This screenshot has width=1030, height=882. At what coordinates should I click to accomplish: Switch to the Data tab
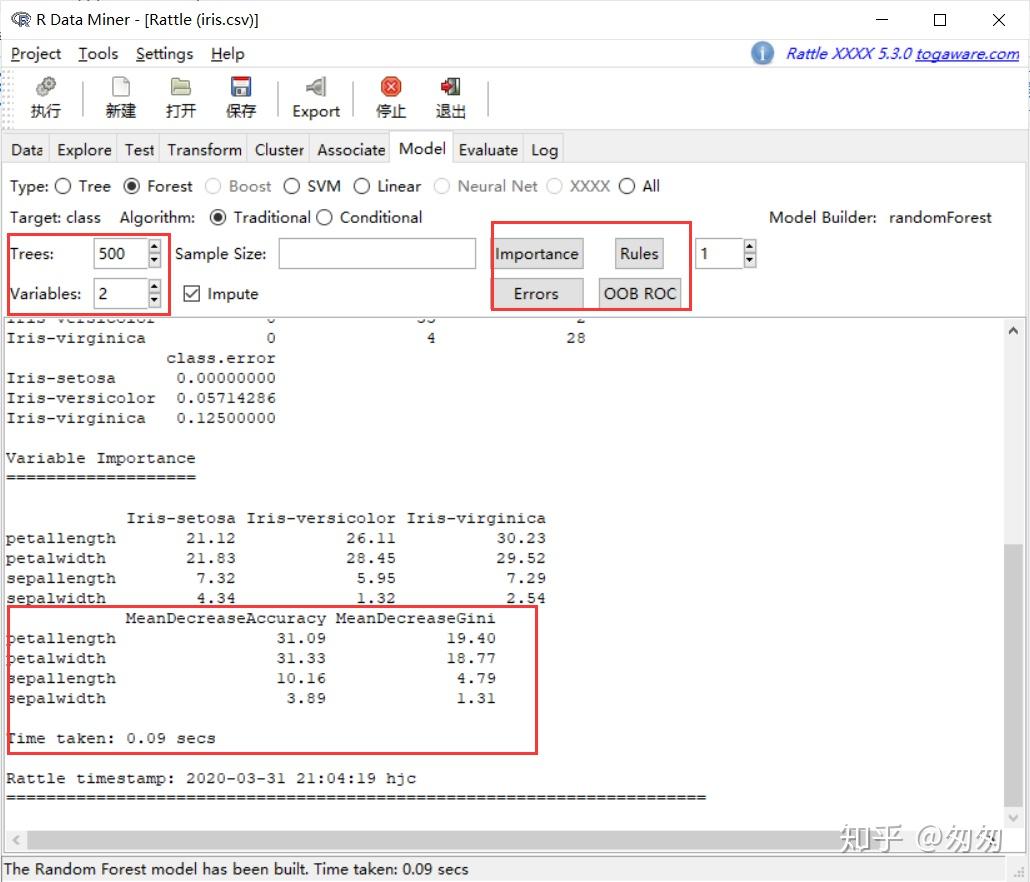27,150
